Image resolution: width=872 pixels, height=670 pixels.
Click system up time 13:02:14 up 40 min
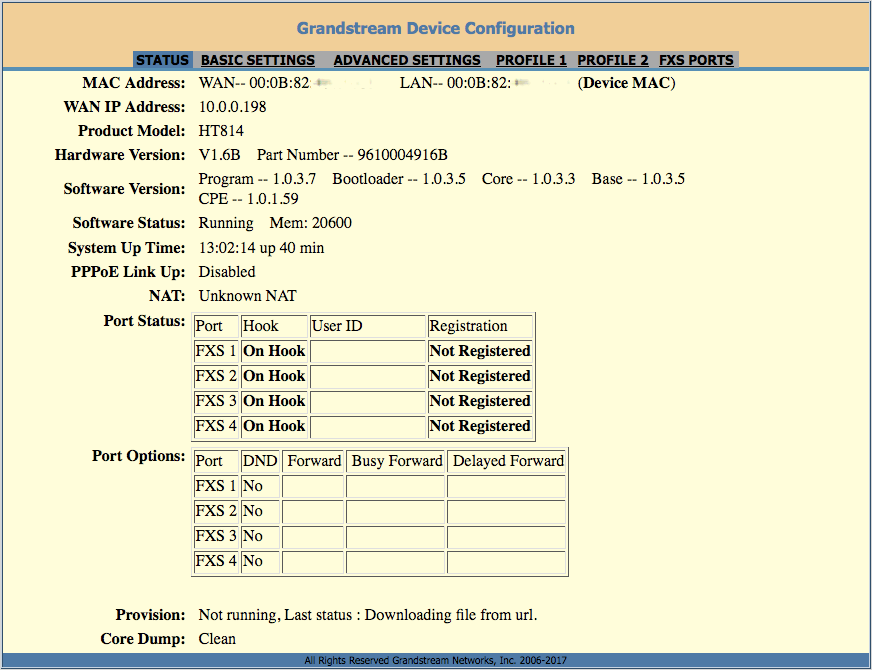coord(261,248)
